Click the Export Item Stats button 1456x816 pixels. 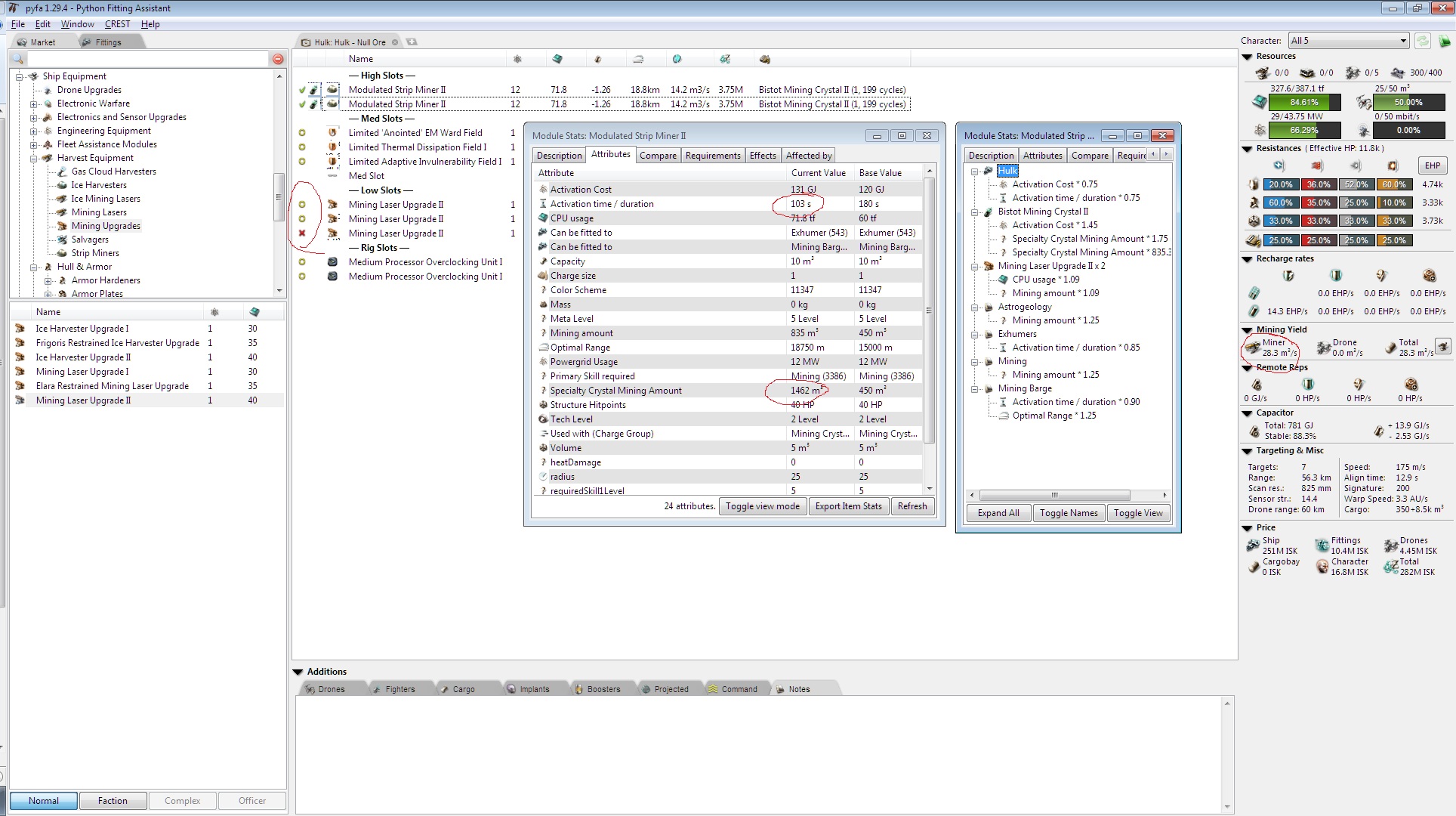pos(848,506)
